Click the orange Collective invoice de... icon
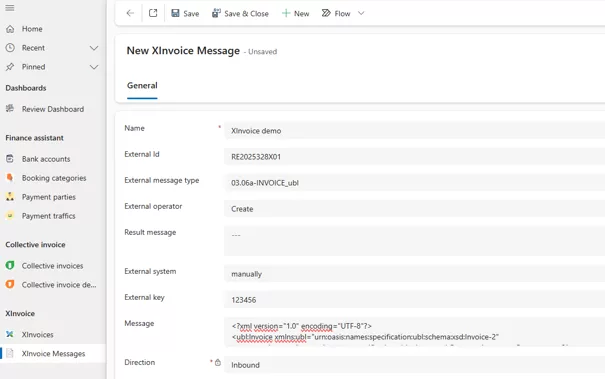 point(10,284)
